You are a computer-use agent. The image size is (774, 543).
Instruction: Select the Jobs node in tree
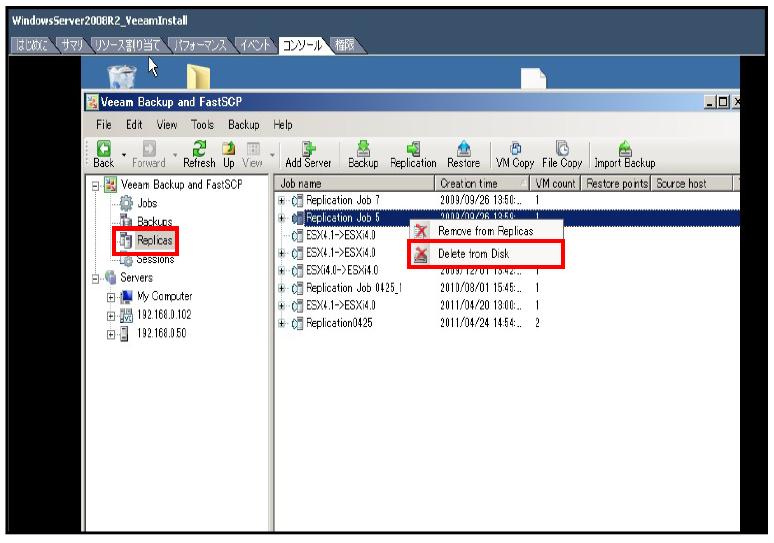(147, 203)
